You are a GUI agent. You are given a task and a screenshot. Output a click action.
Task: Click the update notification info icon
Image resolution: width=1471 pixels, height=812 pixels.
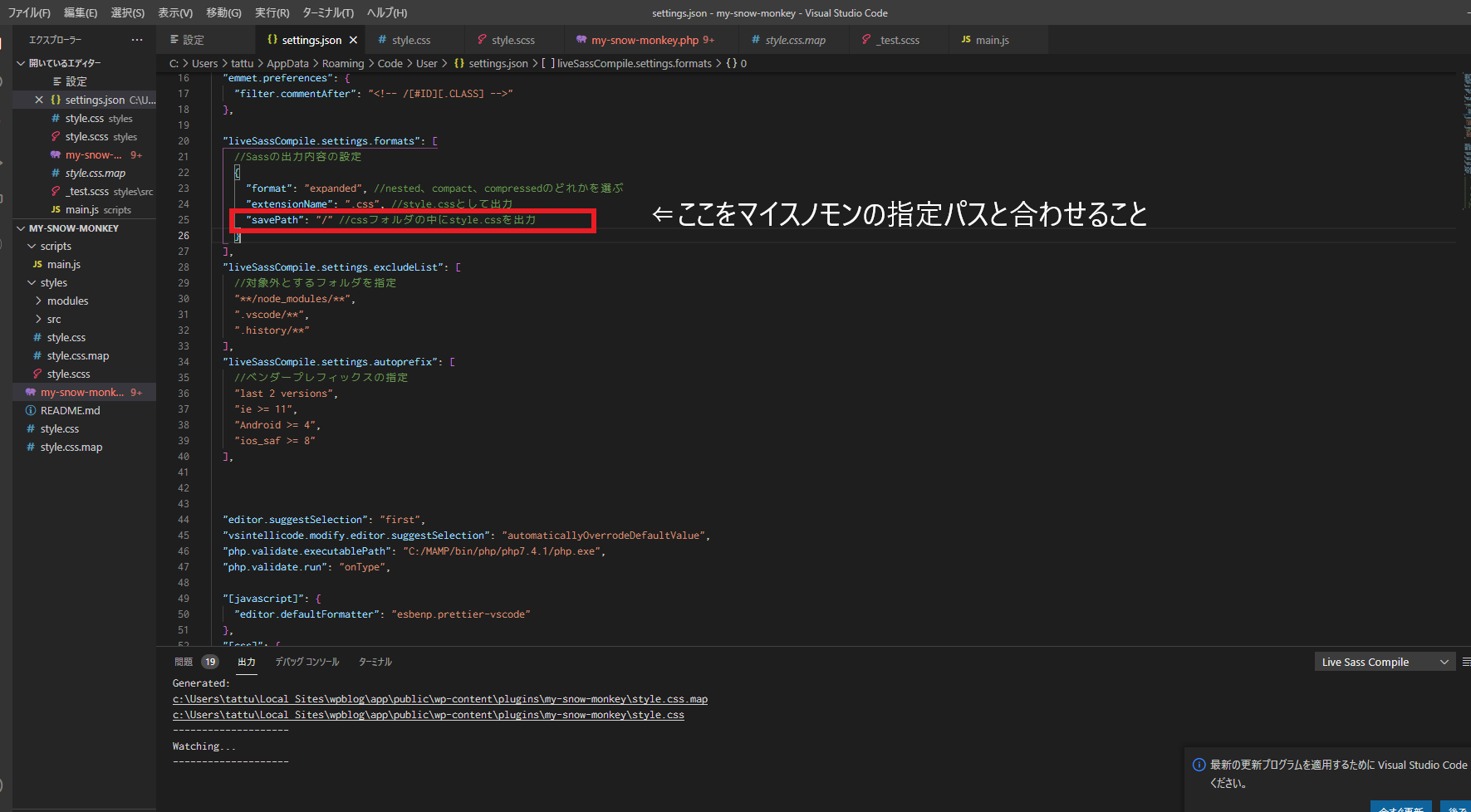click(x=1199, y=765)
